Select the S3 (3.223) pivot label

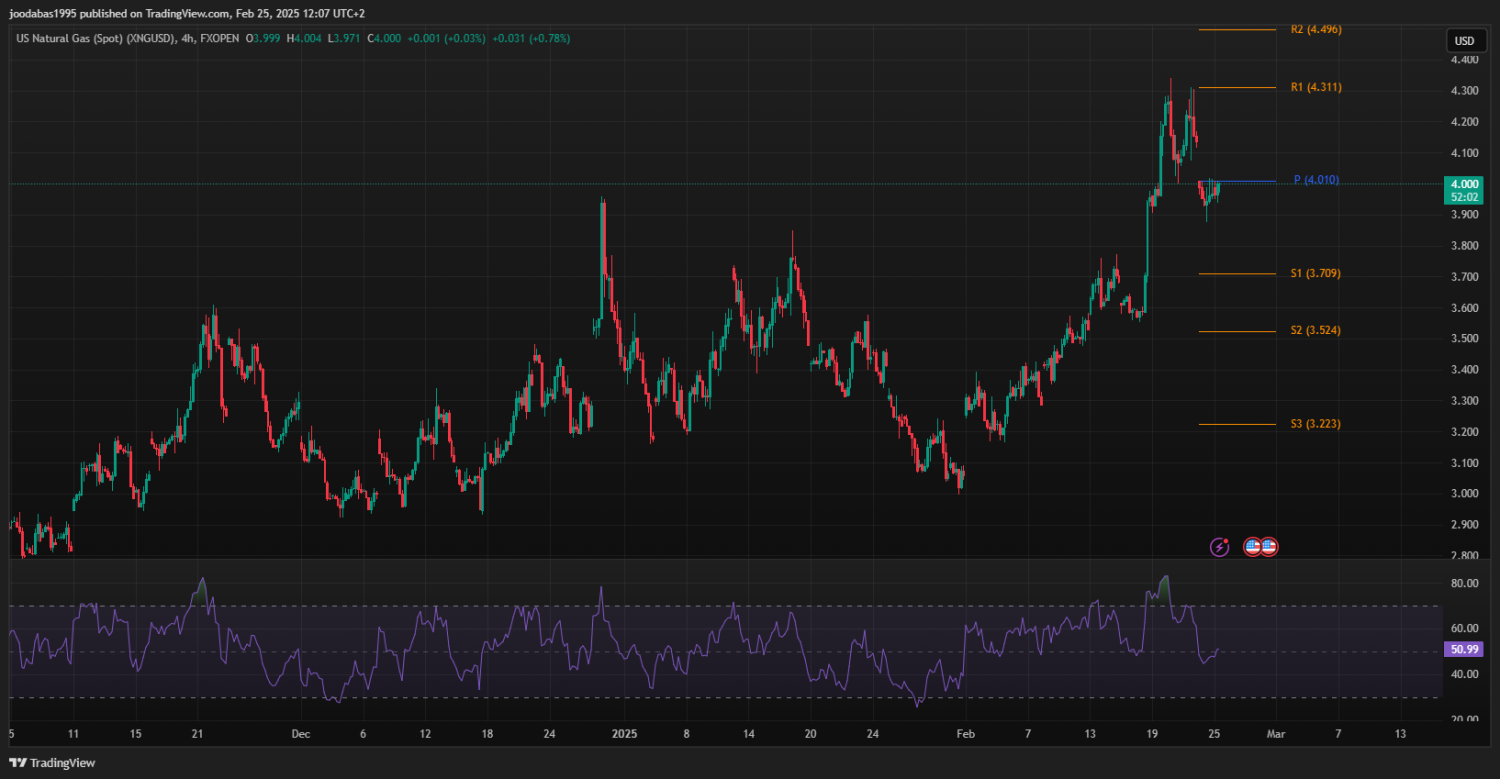point(1316,424)
